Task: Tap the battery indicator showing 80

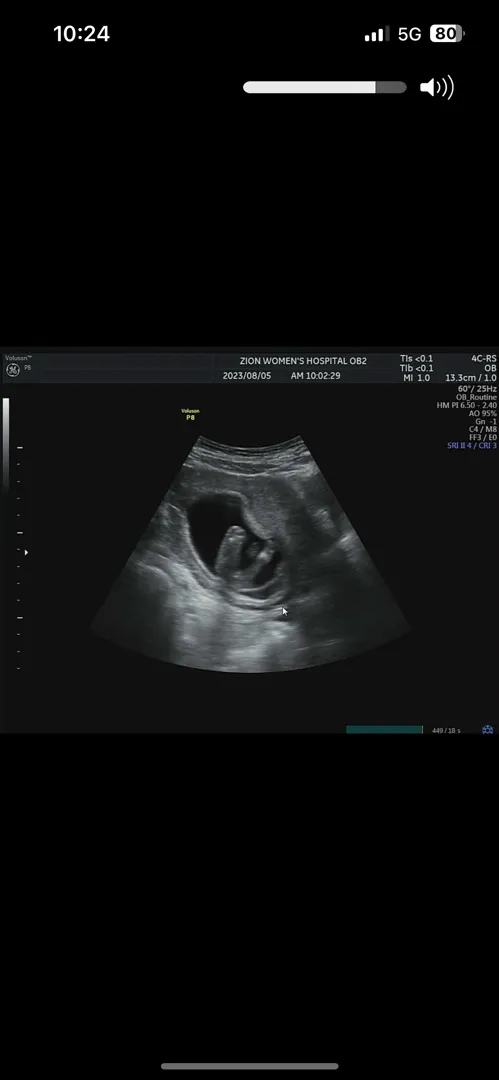Action: point(447,33)
